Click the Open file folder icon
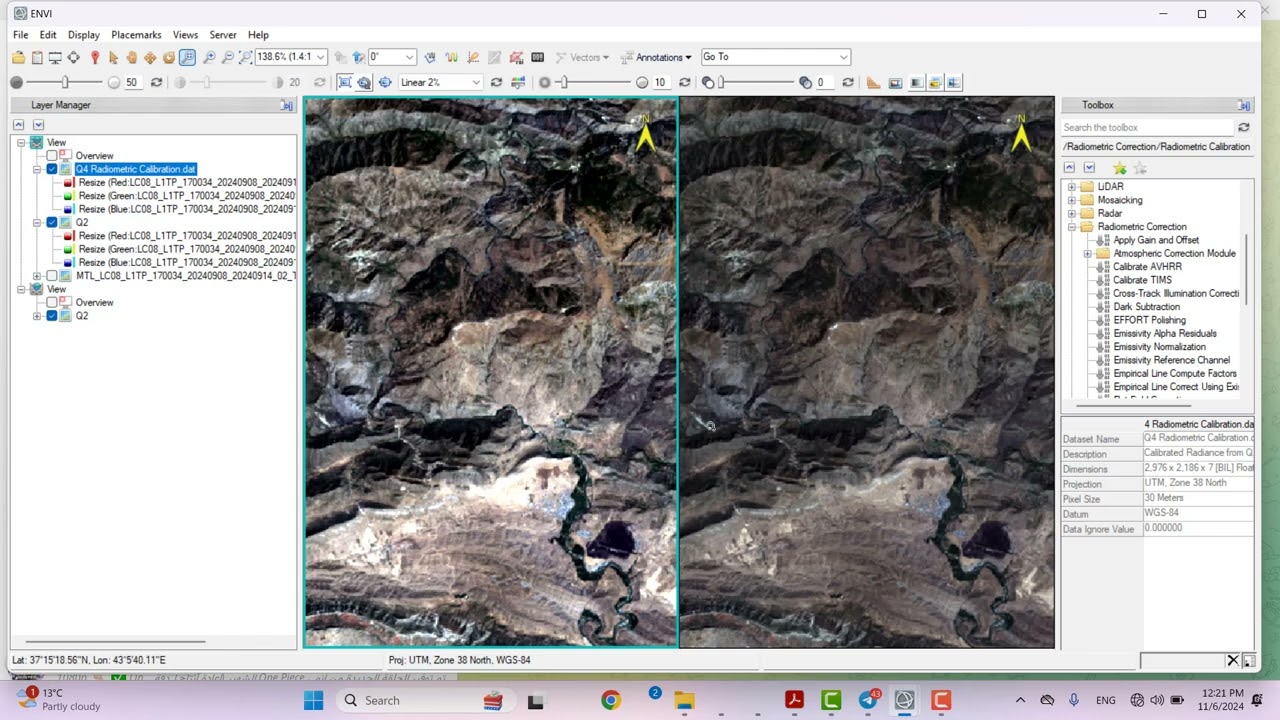 [x=19, y=58]
